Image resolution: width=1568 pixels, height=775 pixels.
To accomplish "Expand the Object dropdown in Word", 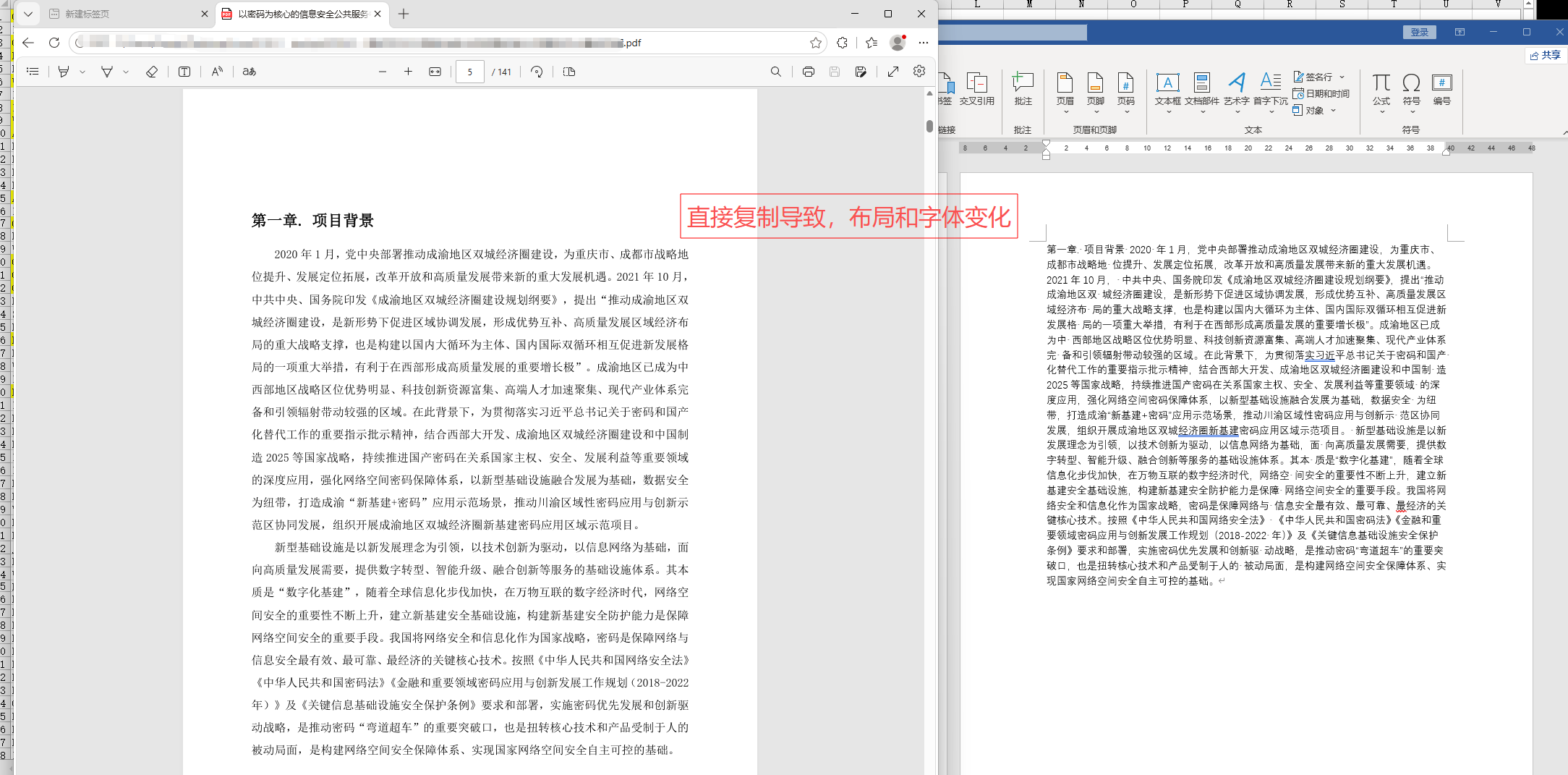I will tap(1333, 111).
